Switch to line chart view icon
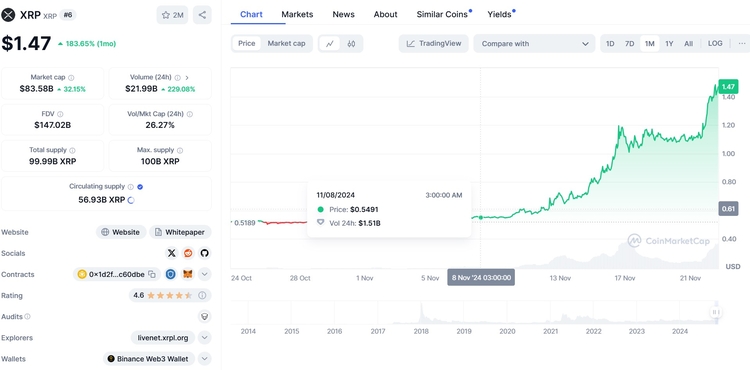 click(x=330, y=44)
